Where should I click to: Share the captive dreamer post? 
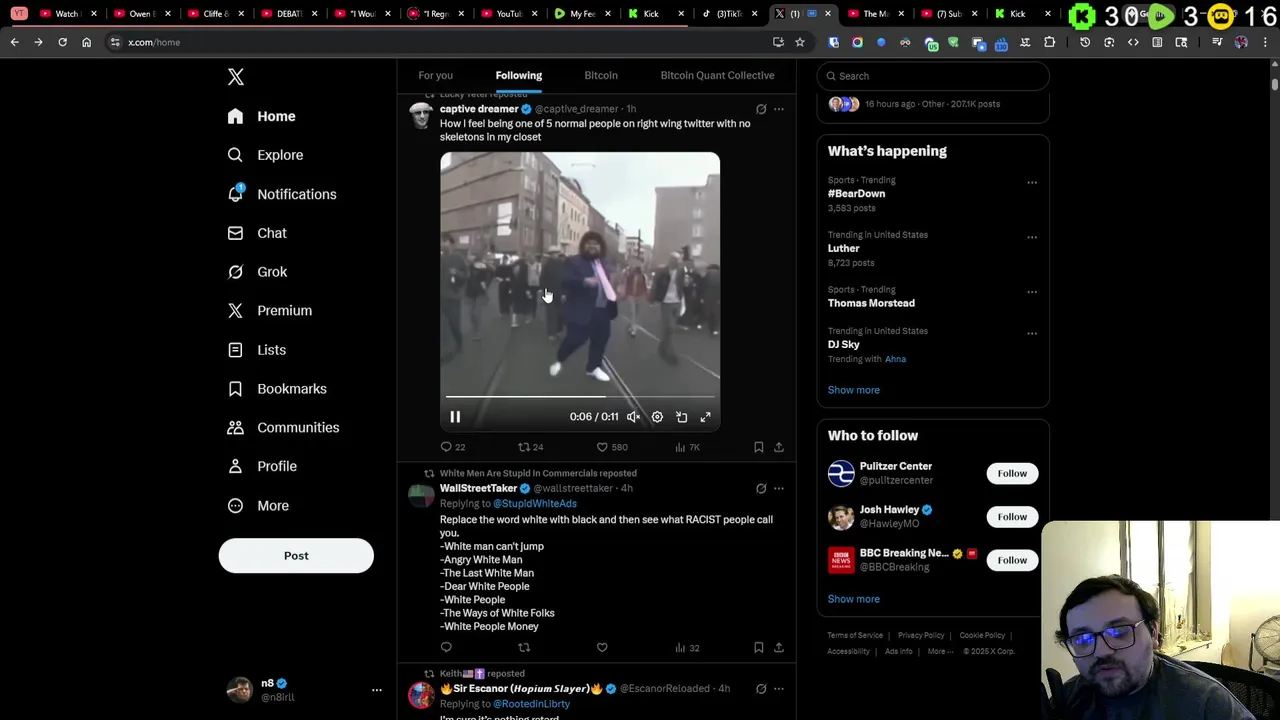779,447
